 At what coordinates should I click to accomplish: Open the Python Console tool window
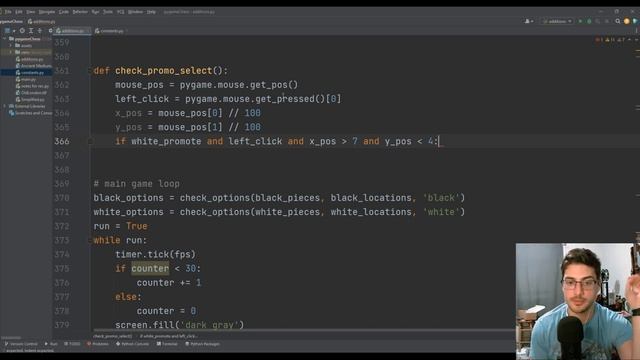point(133,344)
